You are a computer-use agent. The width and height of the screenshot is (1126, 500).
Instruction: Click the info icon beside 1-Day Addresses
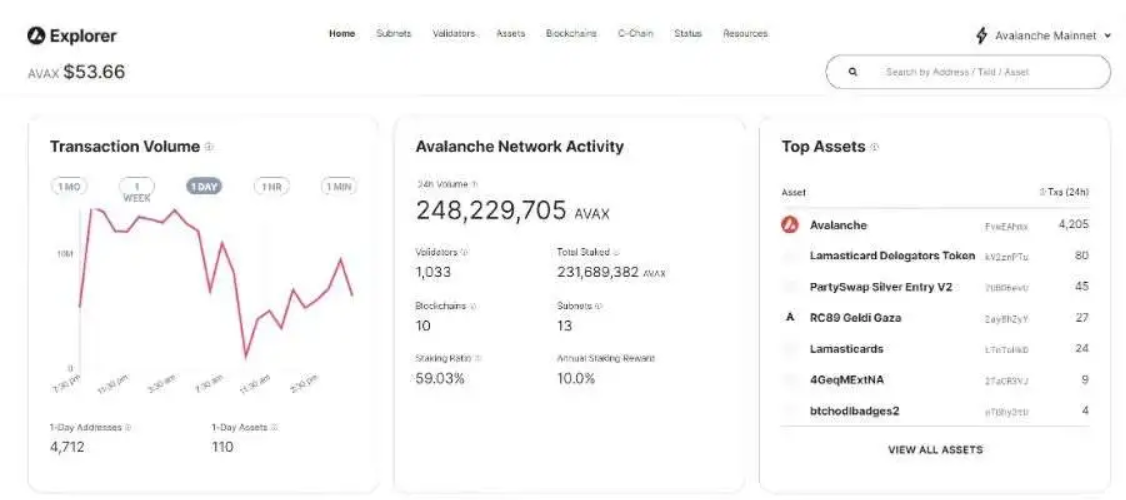[x=128, y=427]
